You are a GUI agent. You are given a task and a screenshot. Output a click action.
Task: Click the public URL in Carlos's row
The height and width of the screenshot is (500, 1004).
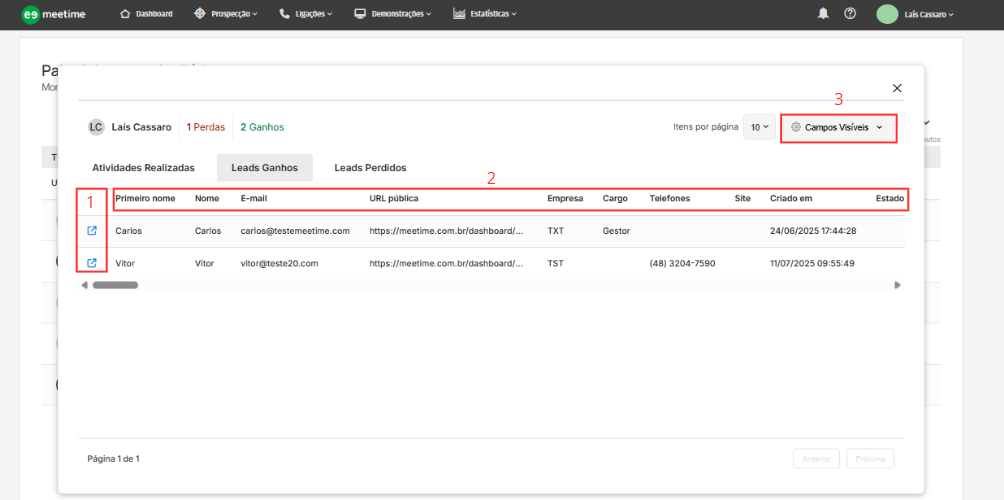tap(446, 230)
